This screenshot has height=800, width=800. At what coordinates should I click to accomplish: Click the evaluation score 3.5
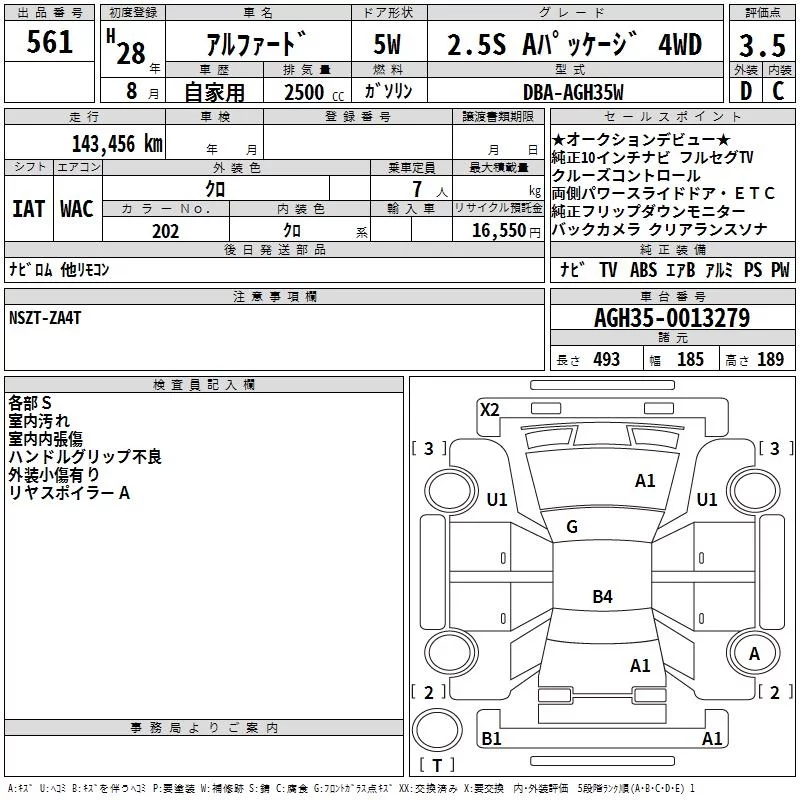[762, 45]
